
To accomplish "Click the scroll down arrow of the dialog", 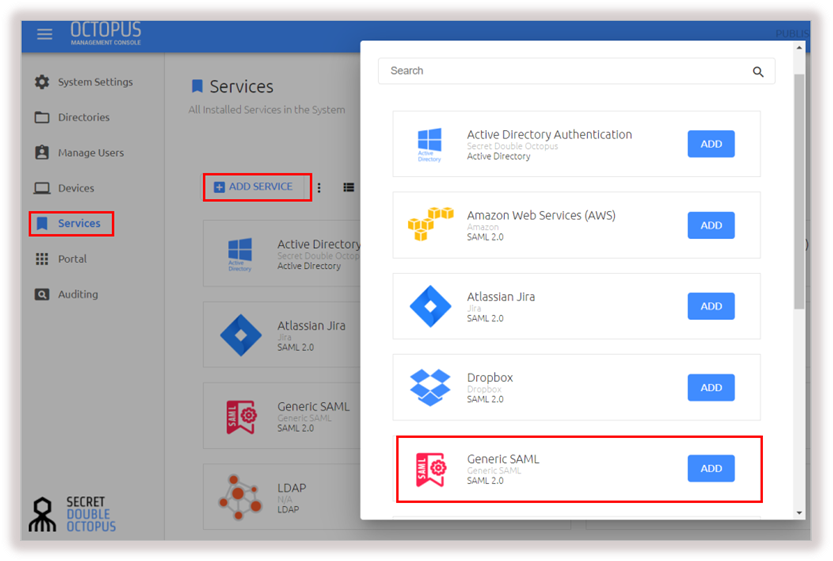I will (x=799, y=513).
